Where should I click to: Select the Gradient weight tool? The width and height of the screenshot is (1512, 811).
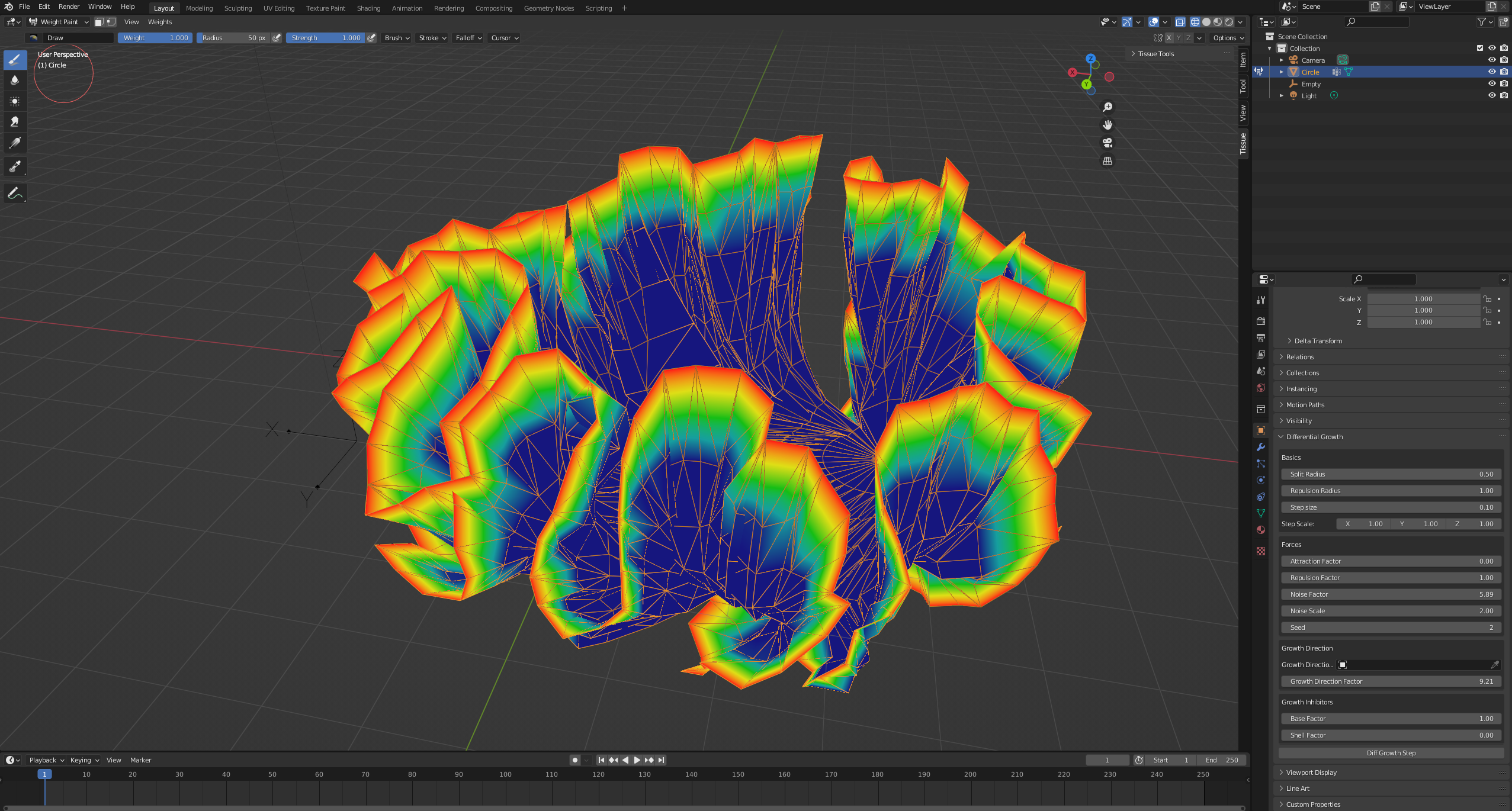click(15, 143)
